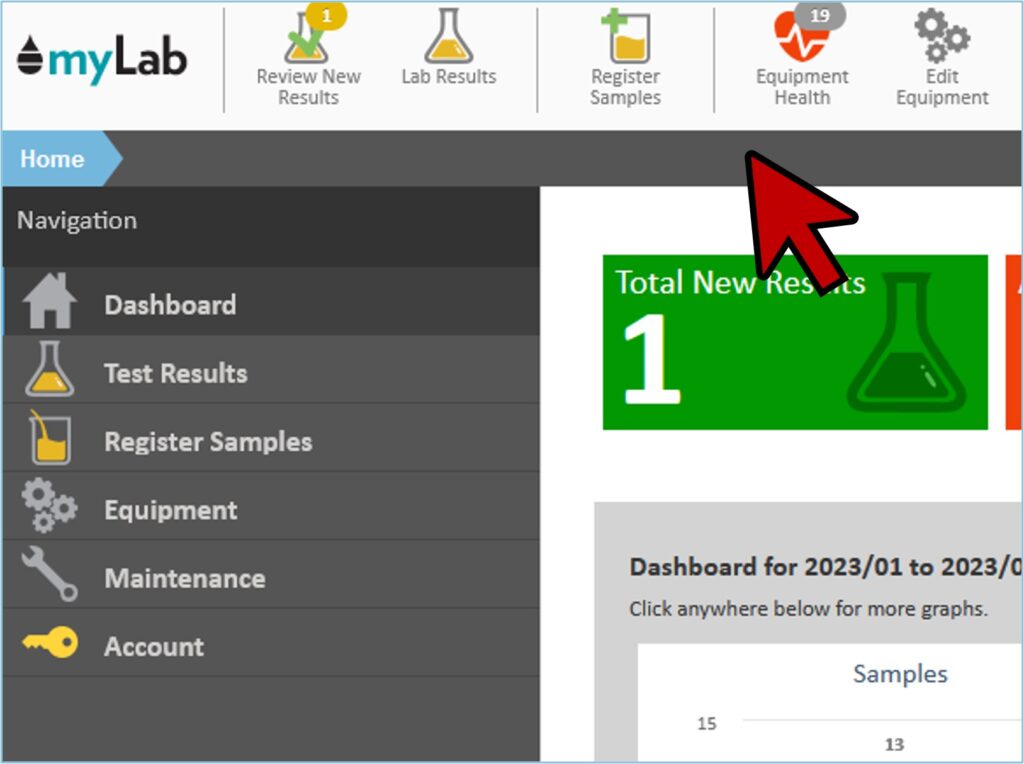Screen dimensions: 1024x764
Task: Go to Maintenance in the sidebar
Action: (185, 579)
